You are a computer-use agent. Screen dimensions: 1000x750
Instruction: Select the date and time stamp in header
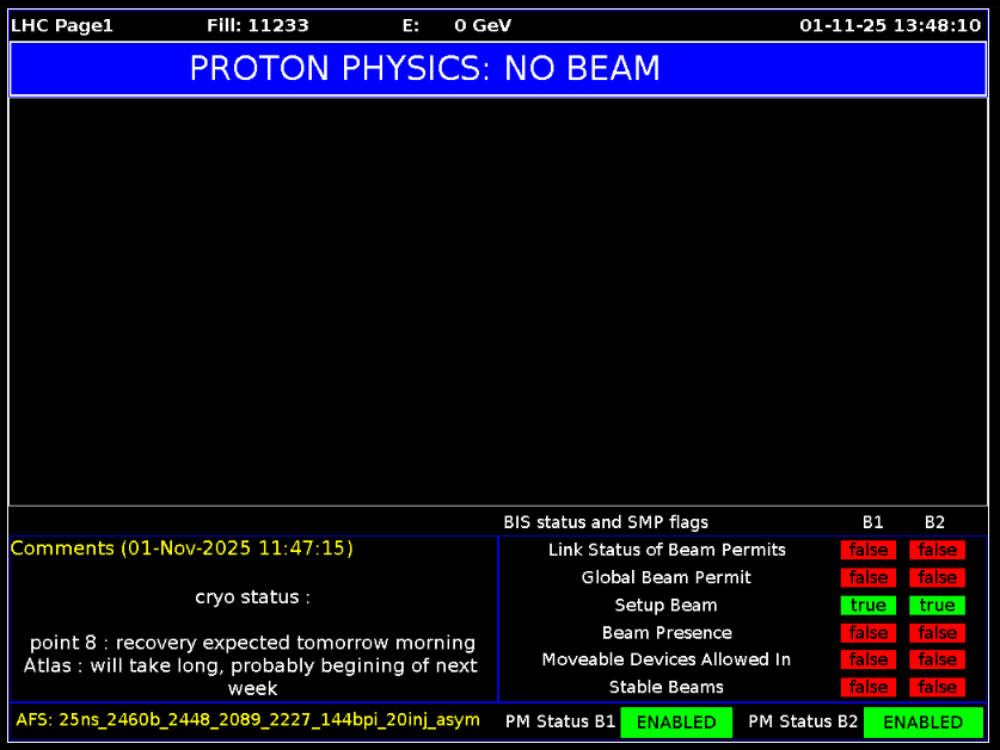click(x=890, y=26)
